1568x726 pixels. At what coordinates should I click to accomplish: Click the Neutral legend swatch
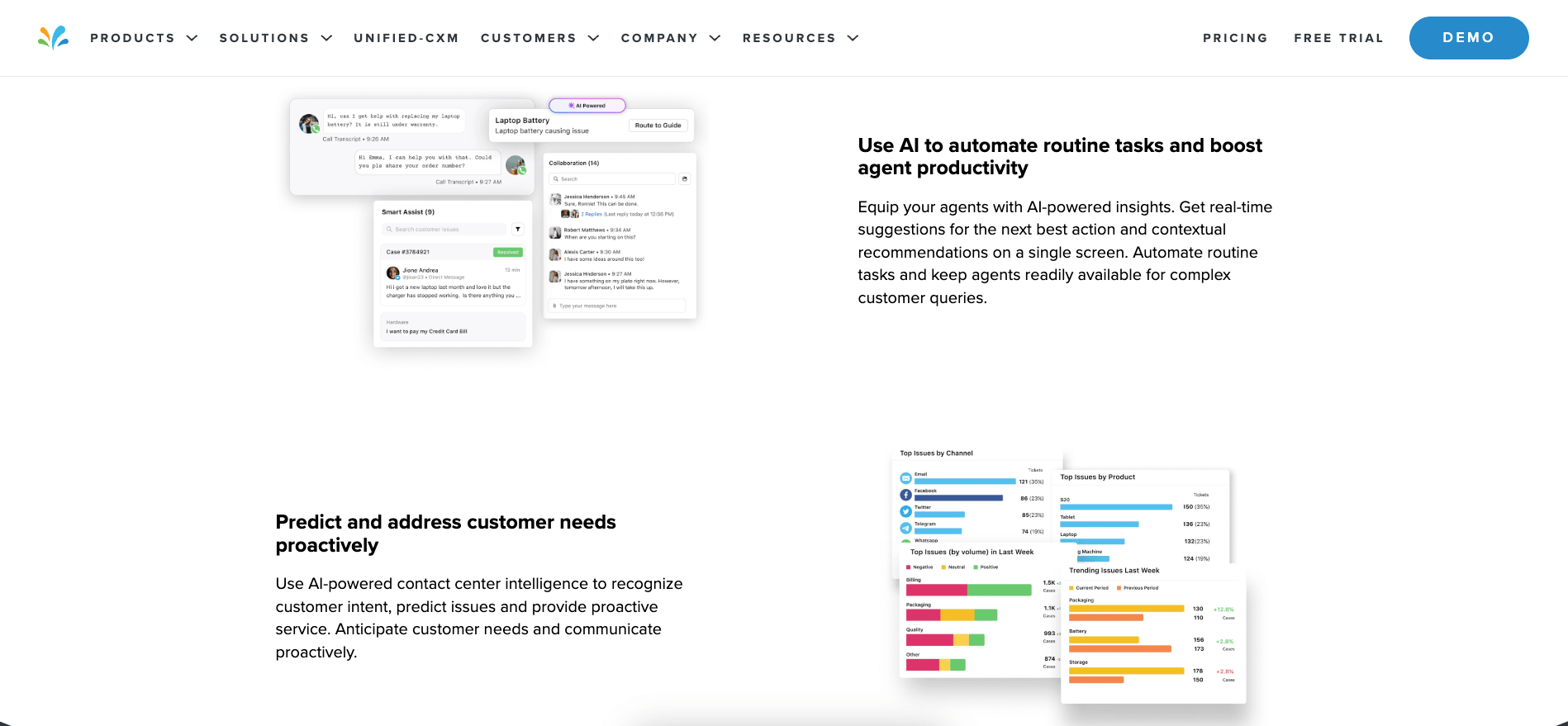943,567
